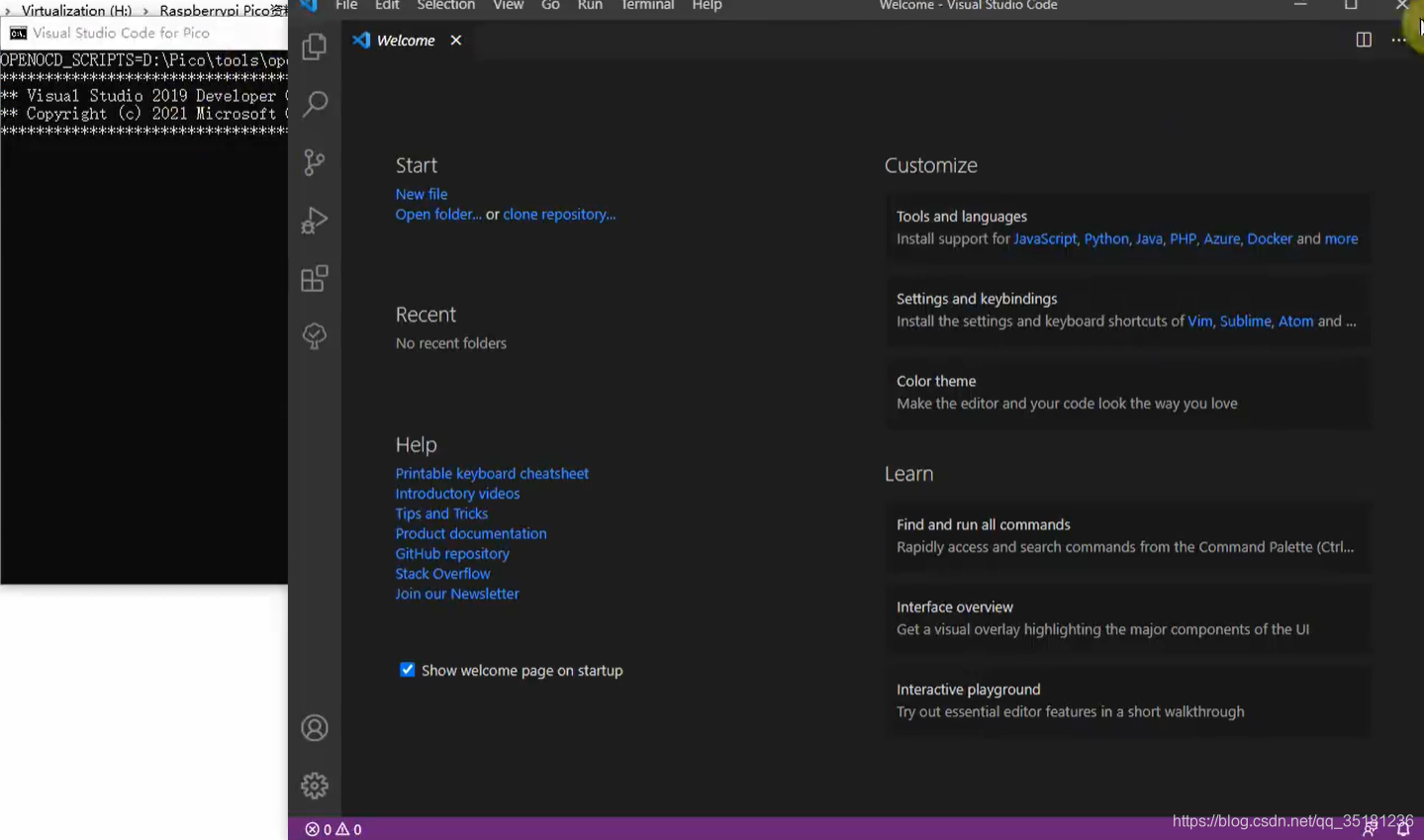The image size is (1424, 840).
Task: Open the Terminal menu
Action: click(x=647, y=5)
